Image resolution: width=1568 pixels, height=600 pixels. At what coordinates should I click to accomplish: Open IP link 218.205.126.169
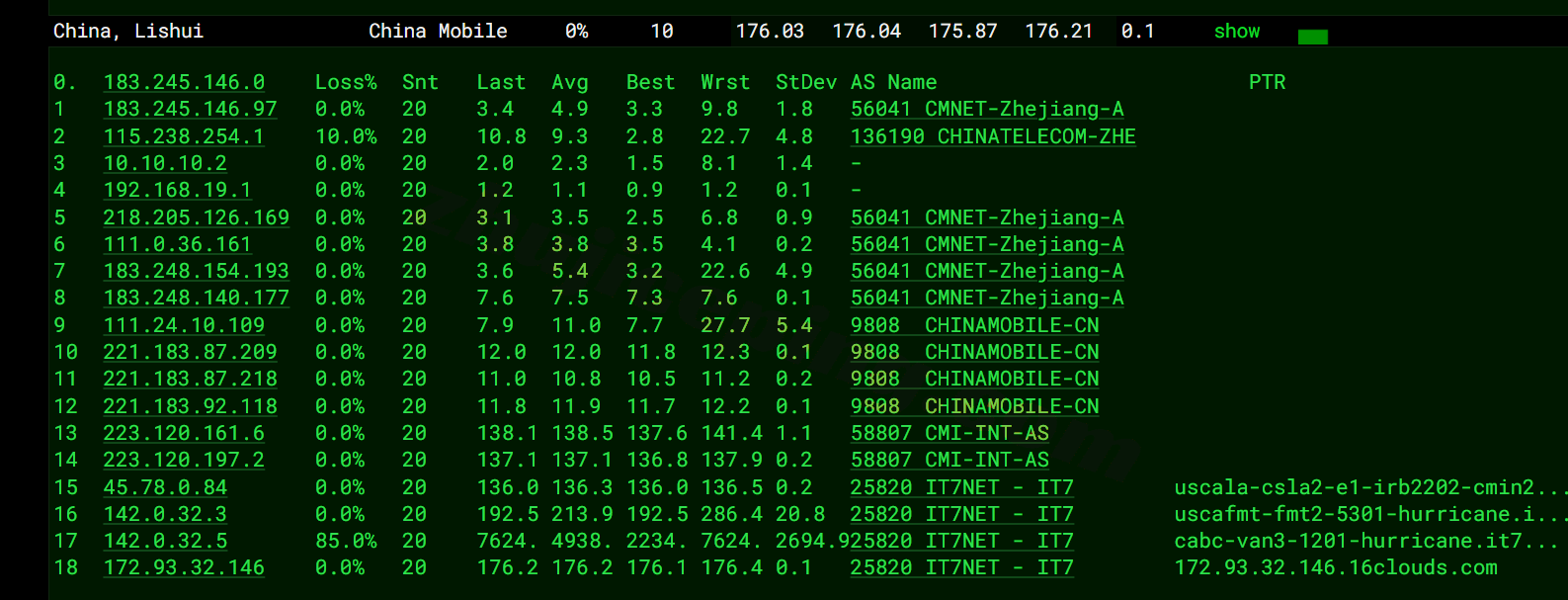197,218
